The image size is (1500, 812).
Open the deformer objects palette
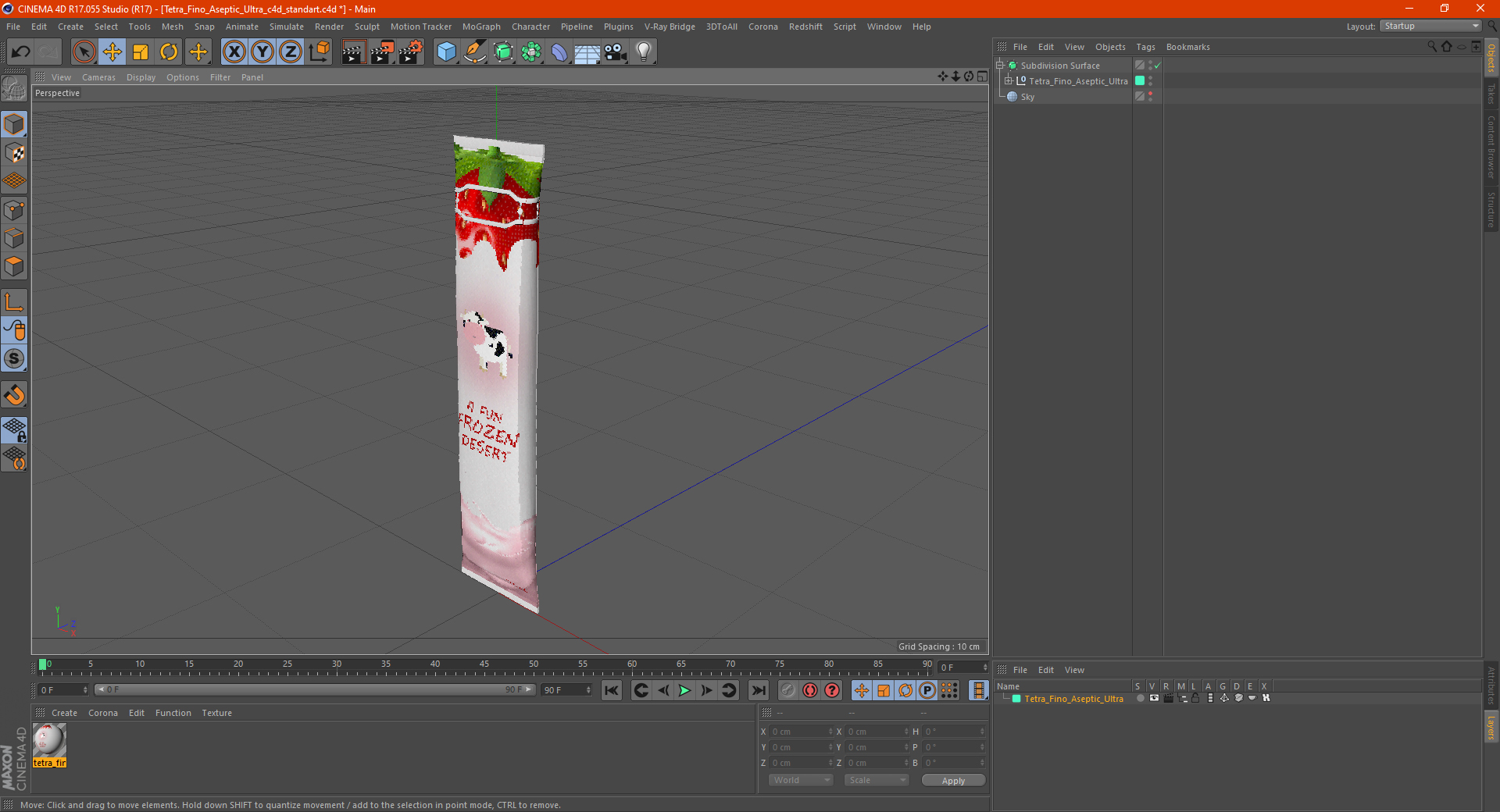coord(559,52)
